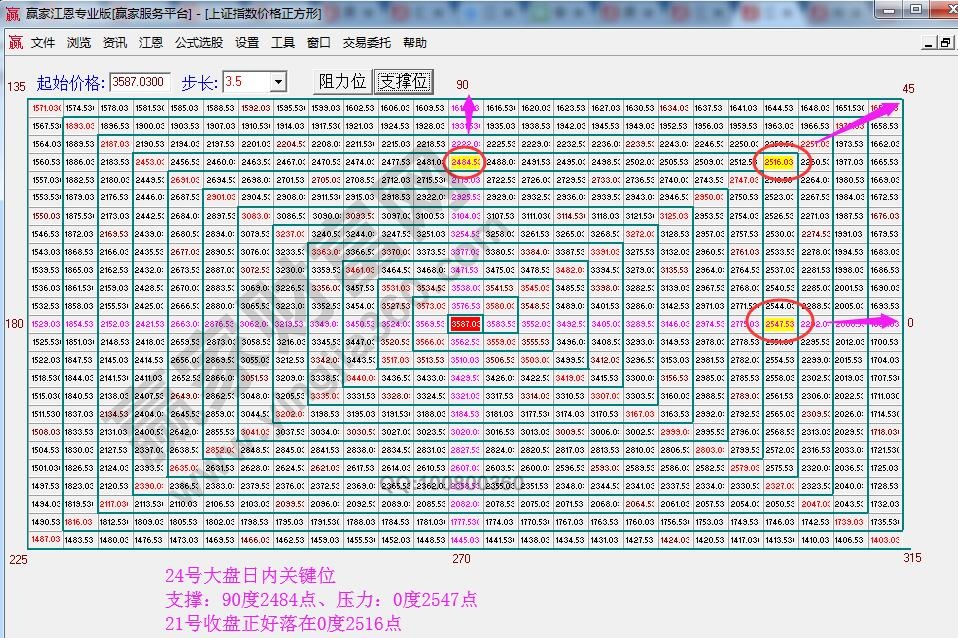Viewport: 958px width, 638px height.
Task: Open the 文件 menu
Action: [42, 42]
